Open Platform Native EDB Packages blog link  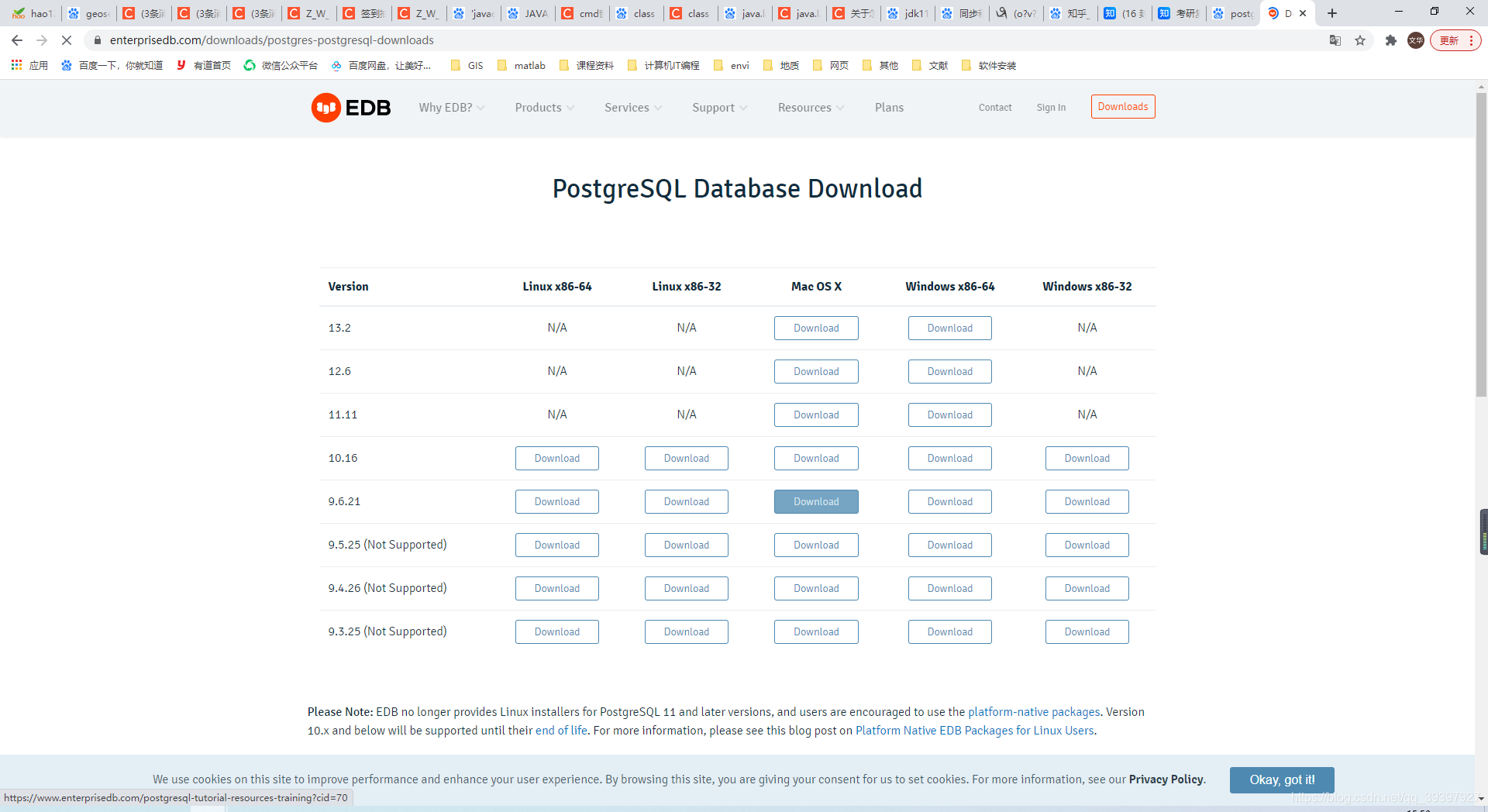pyautogui.click(x=975, y=731)
